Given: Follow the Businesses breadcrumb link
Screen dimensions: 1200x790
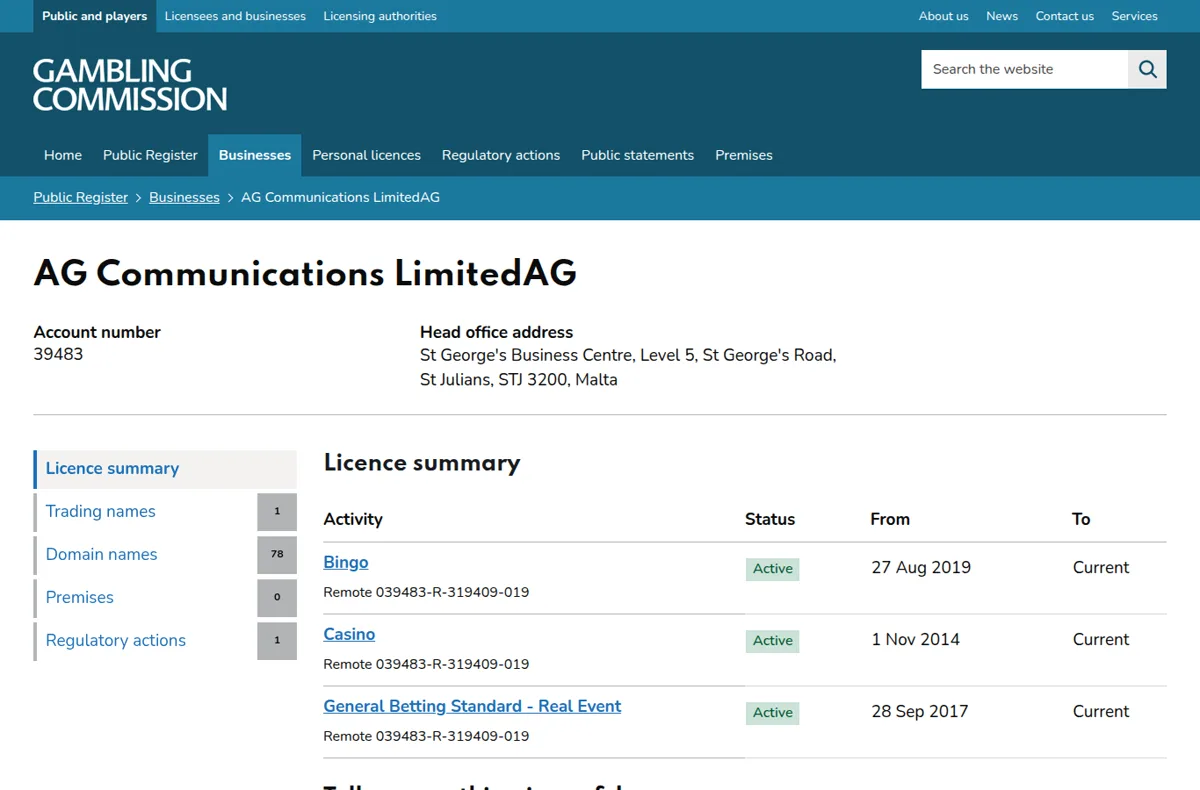Looking at the screenshot, I should pos(184,197).
